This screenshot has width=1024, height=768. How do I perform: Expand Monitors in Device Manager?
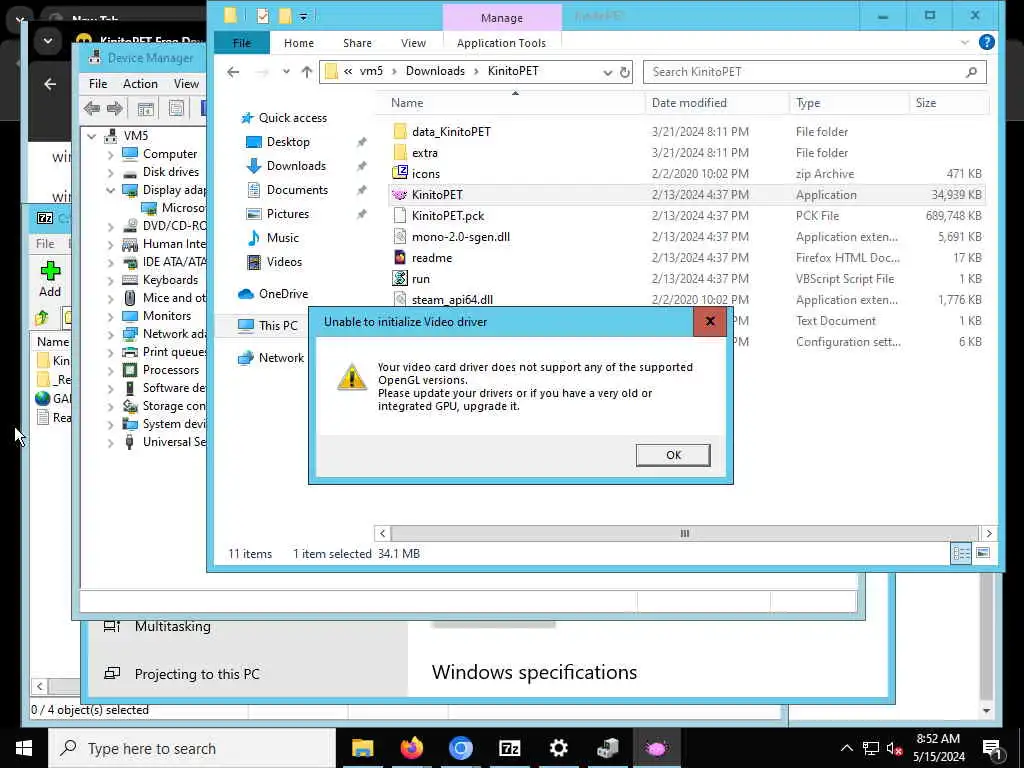(110, 316)
